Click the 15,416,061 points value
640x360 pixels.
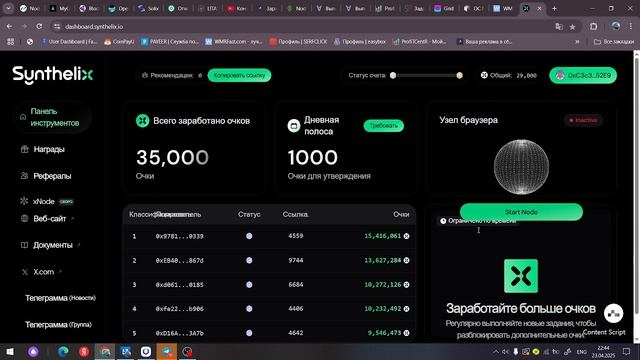[x=382, y=236]
